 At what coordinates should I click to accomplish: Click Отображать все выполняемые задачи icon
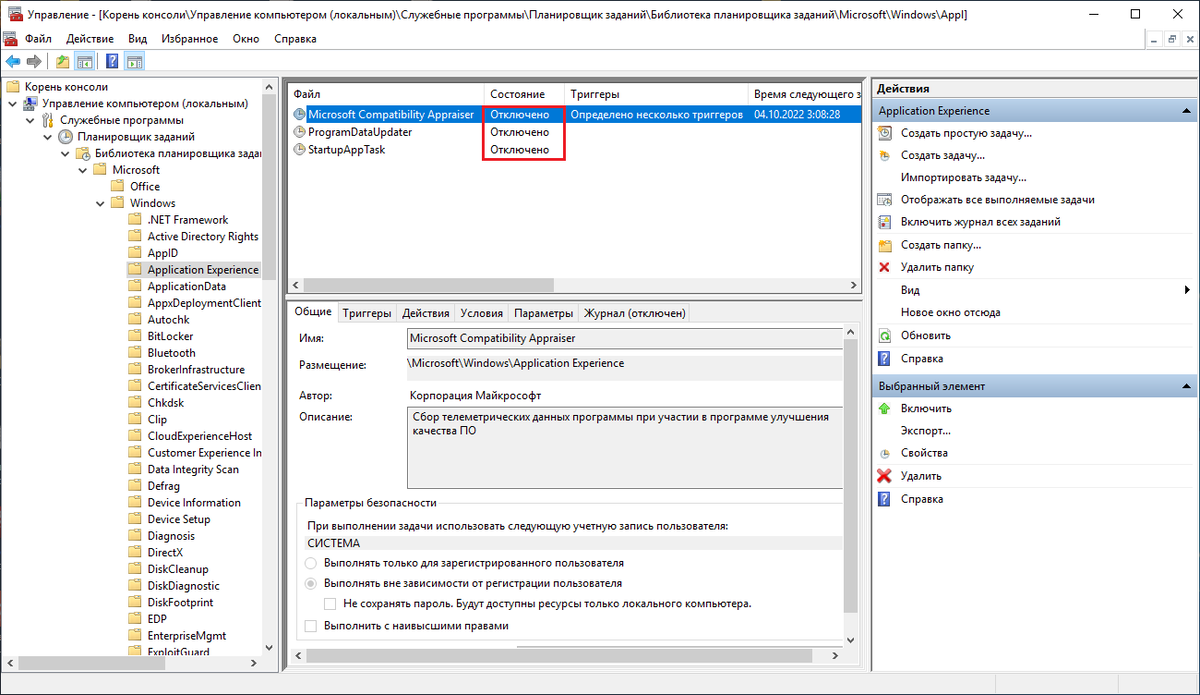point(884,200)
